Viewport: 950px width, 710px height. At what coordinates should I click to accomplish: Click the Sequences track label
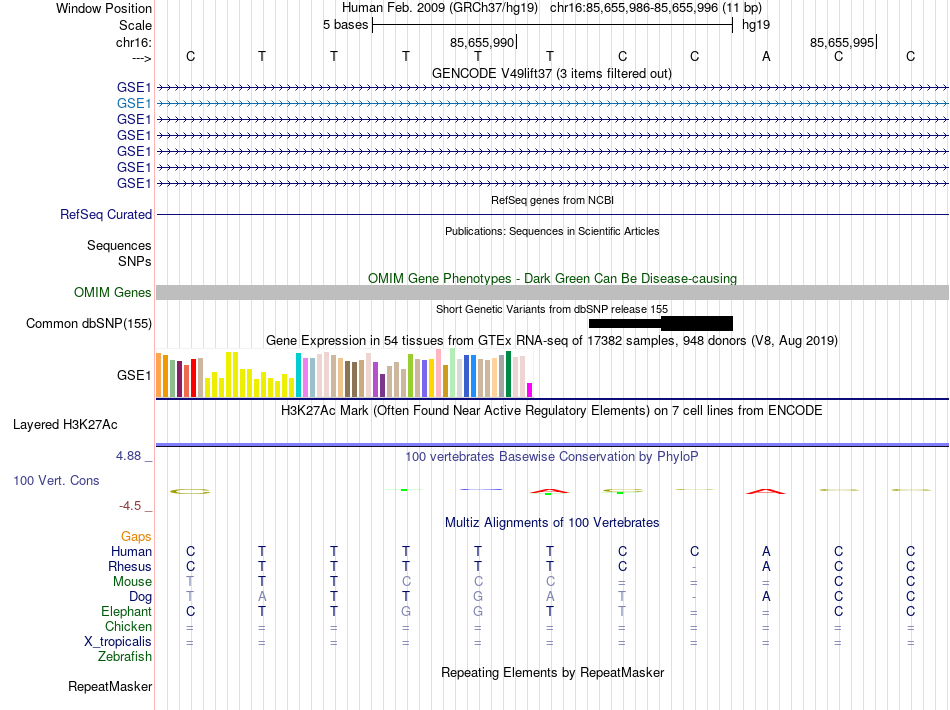coord(119,245)
